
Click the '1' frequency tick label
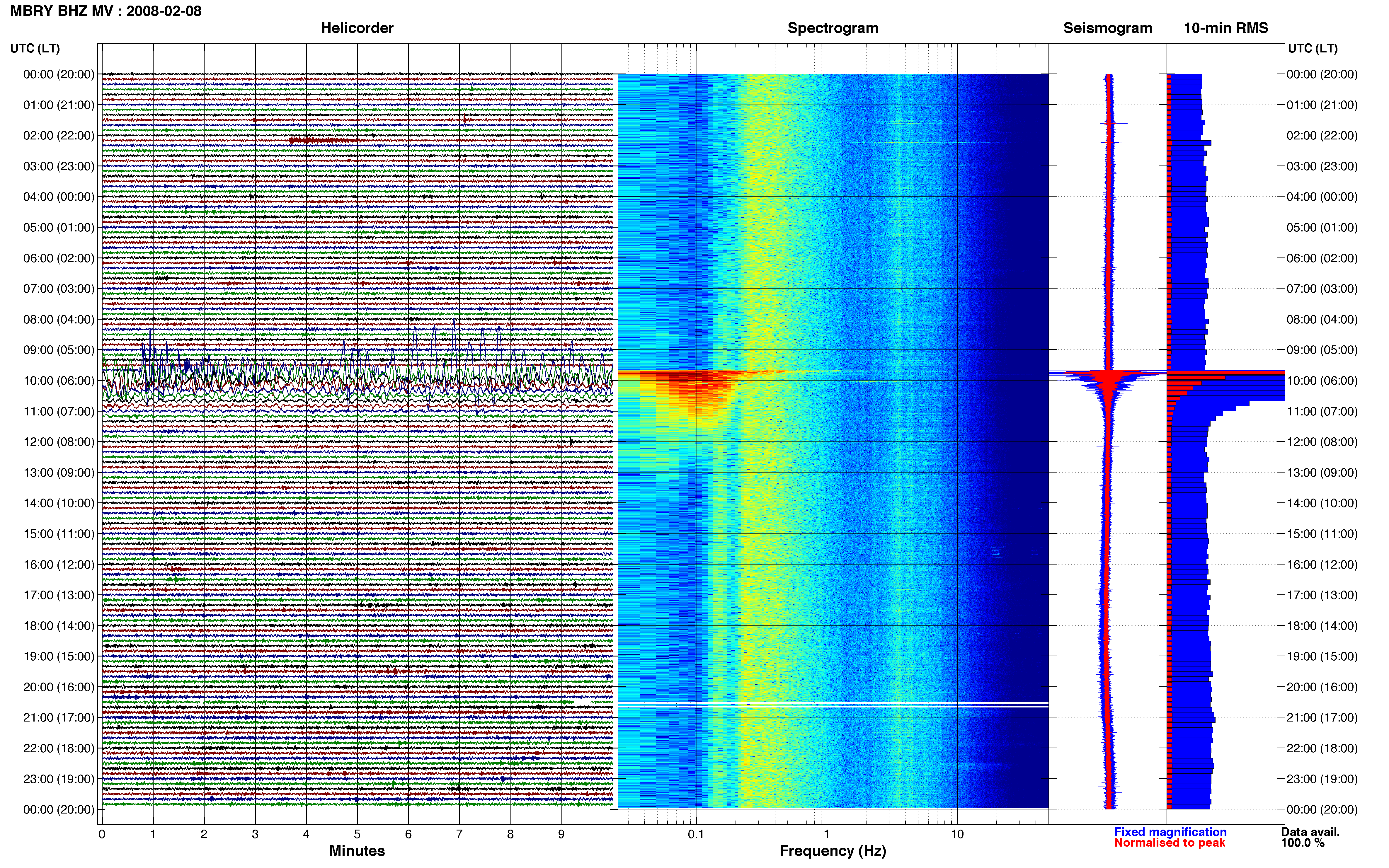coord(826,834)
